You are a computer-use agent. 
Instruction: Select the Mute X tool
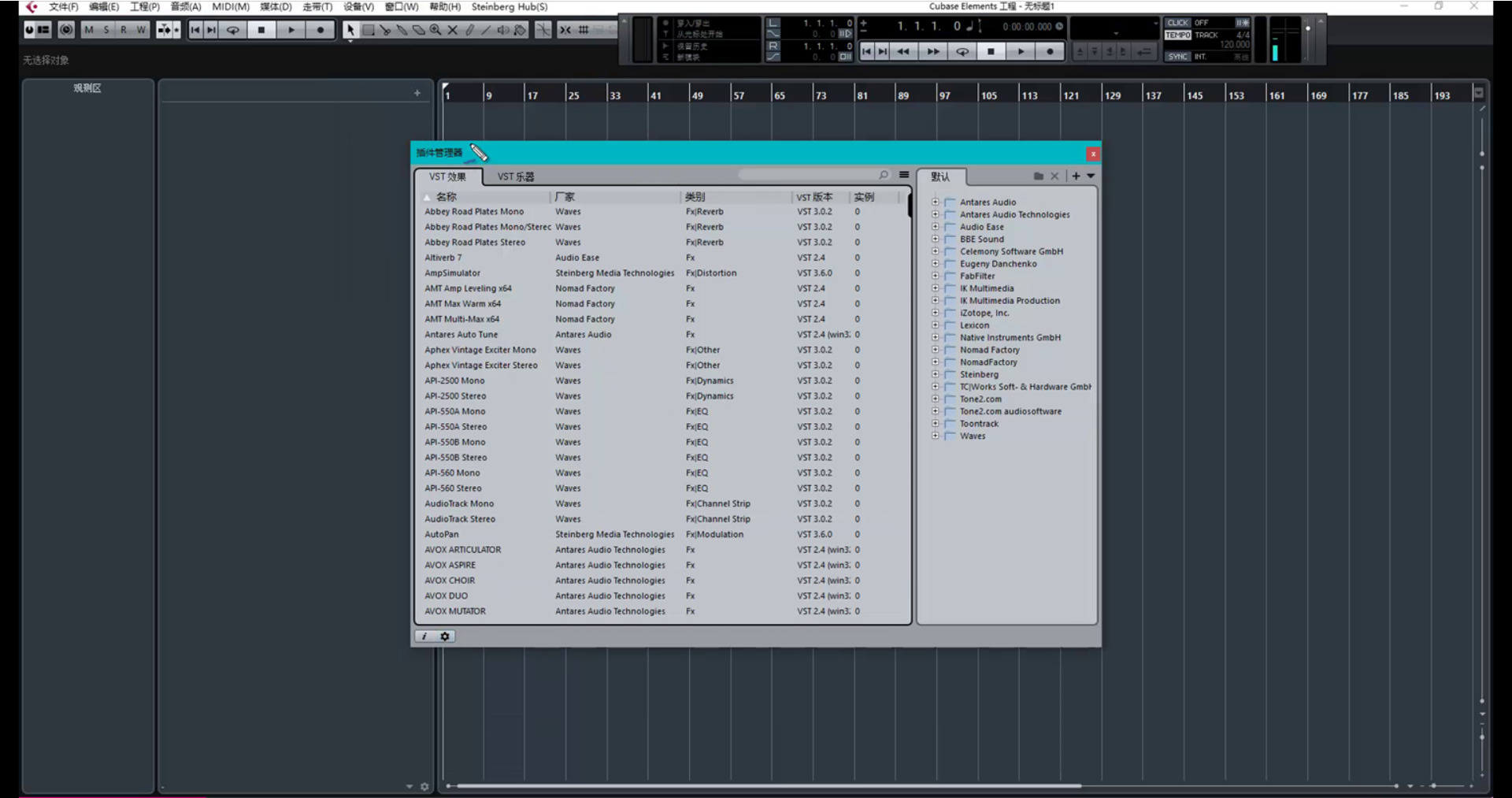(x=453, y=30)
